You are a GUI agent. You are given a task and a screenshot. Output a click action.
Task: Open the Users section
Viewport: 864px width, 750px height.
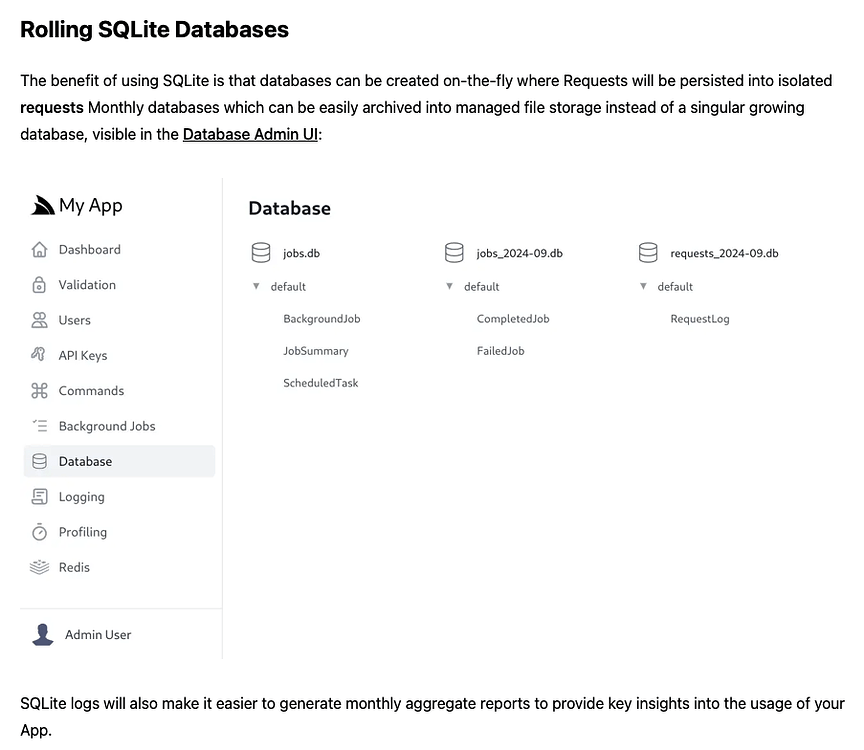41,320
